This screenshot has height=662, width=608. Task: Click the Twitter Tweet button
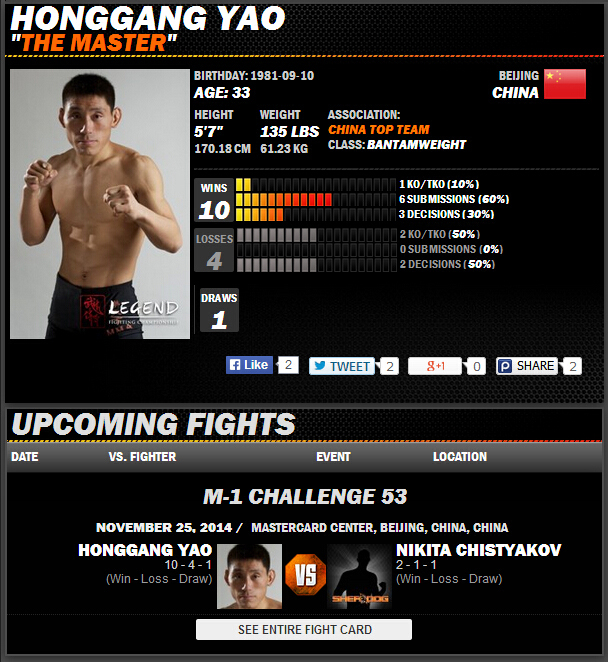(342, 366)
